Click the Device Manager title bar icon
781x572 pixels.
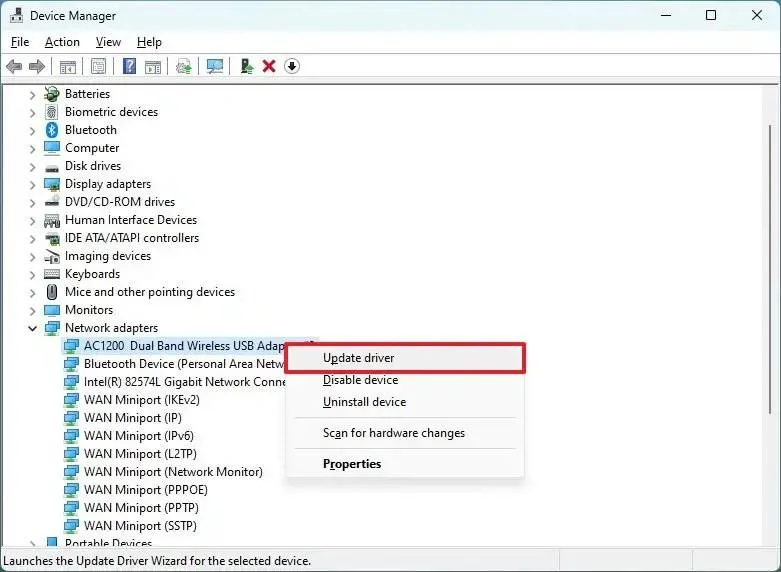coord(16,15)
